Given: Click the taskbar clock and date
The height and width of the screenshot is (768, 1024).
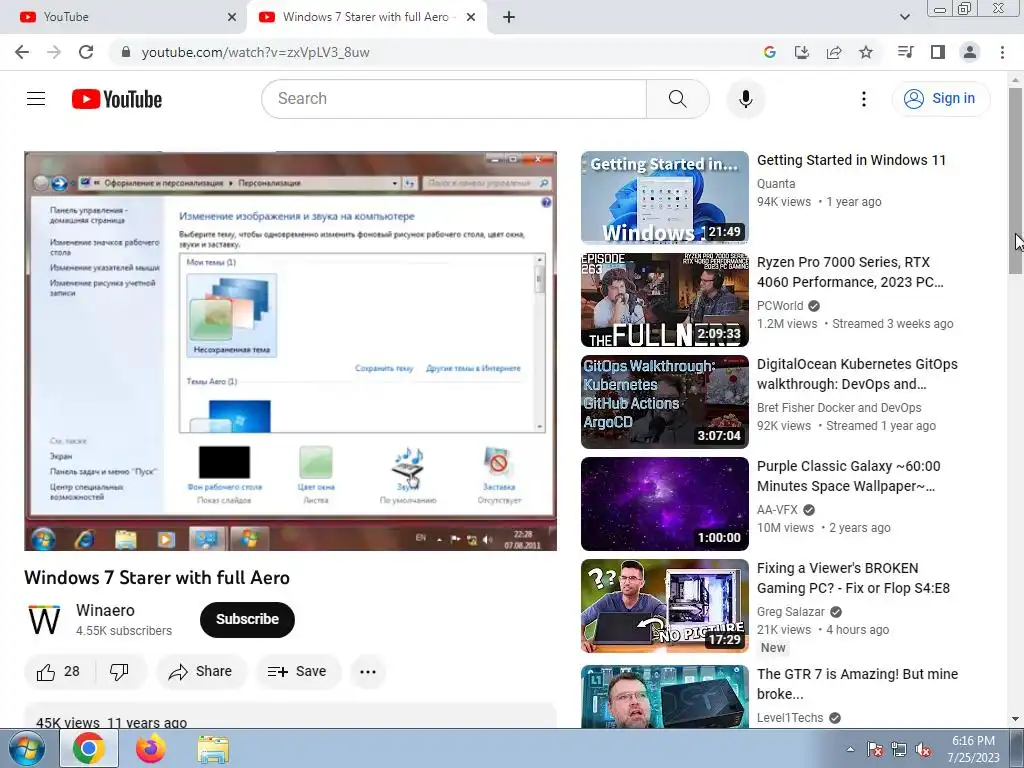Looking at the screenshot, I should (x=973, y=749).
